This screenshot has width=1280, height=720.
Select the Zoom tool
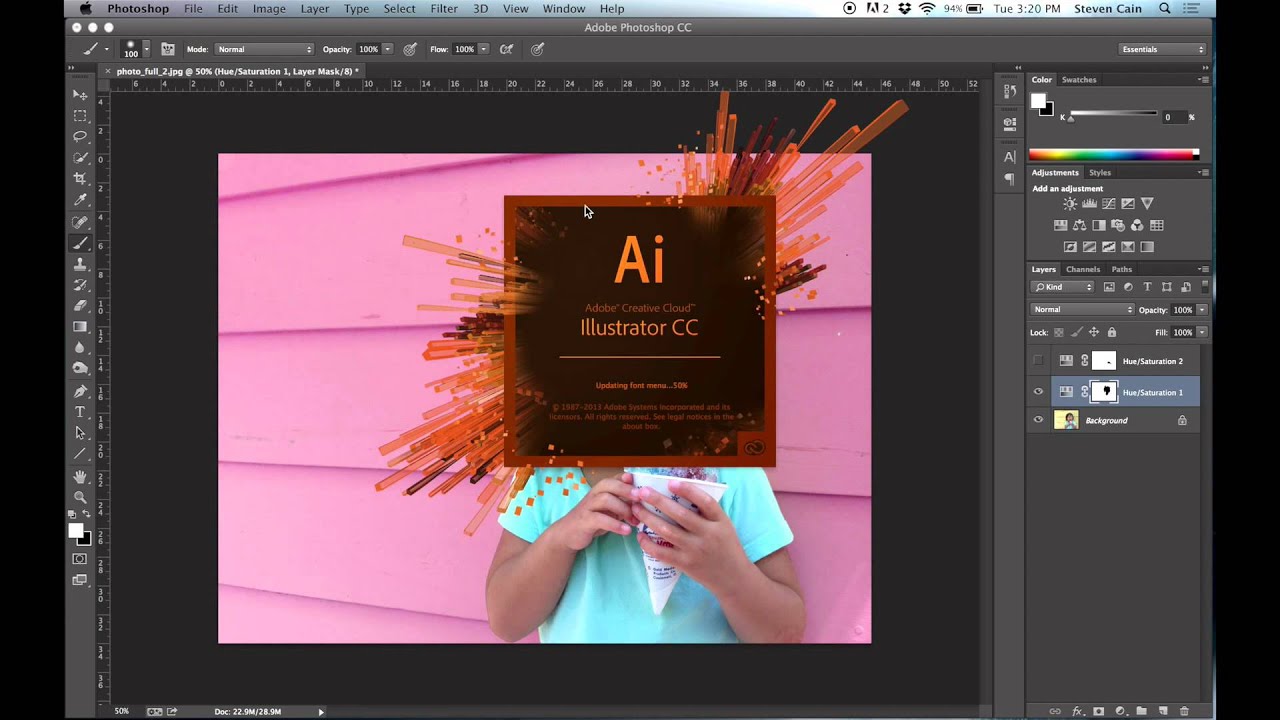[x=80, y=497]
